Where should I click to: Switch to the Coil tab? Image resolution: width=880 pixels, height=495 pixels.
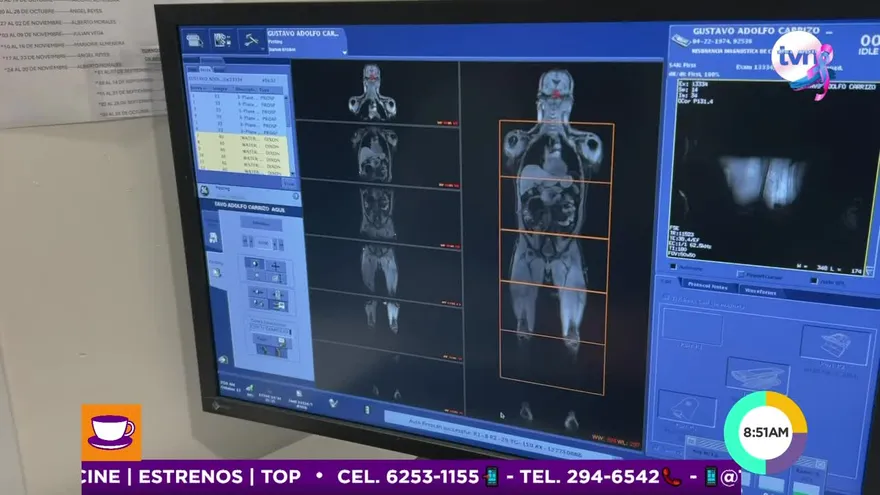click(666, 281)
